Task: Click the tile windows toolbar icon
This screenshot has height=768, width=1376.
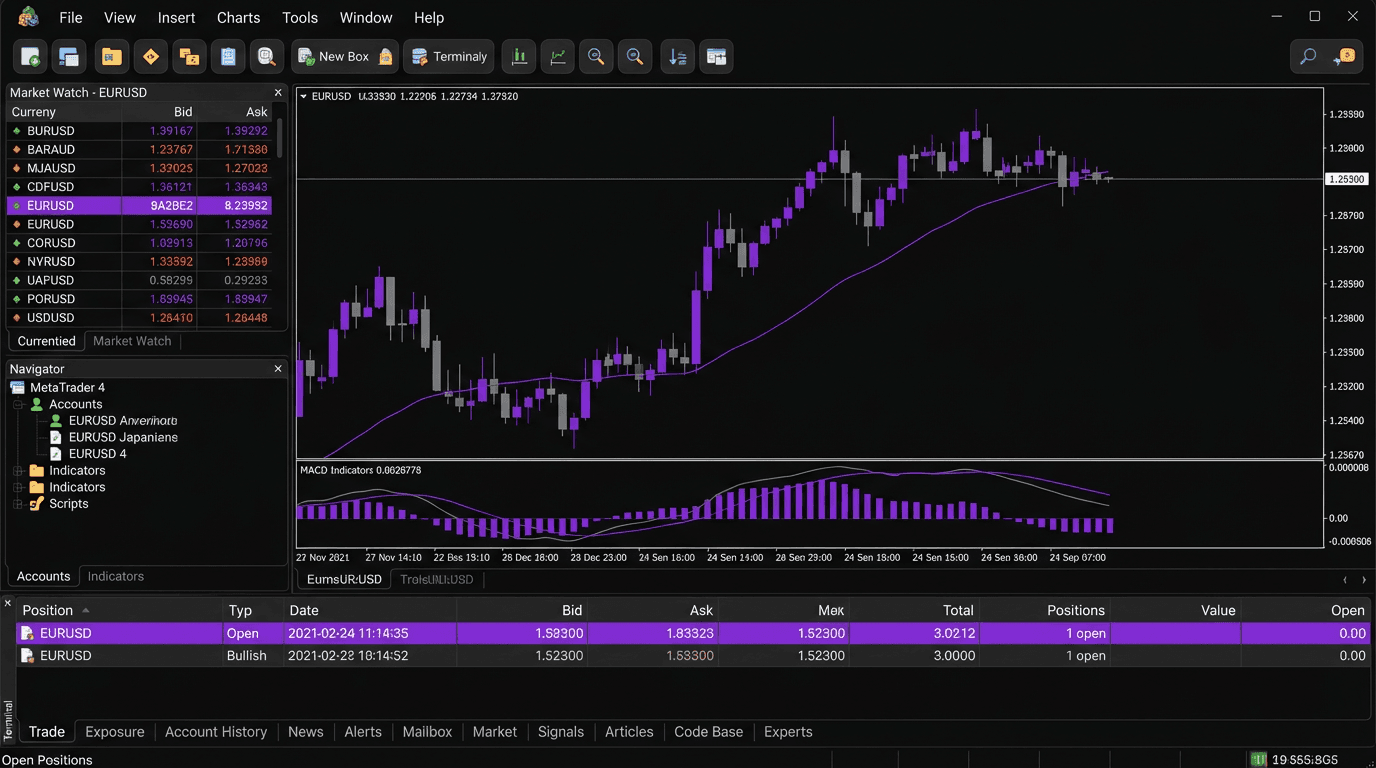Action: 716,57
